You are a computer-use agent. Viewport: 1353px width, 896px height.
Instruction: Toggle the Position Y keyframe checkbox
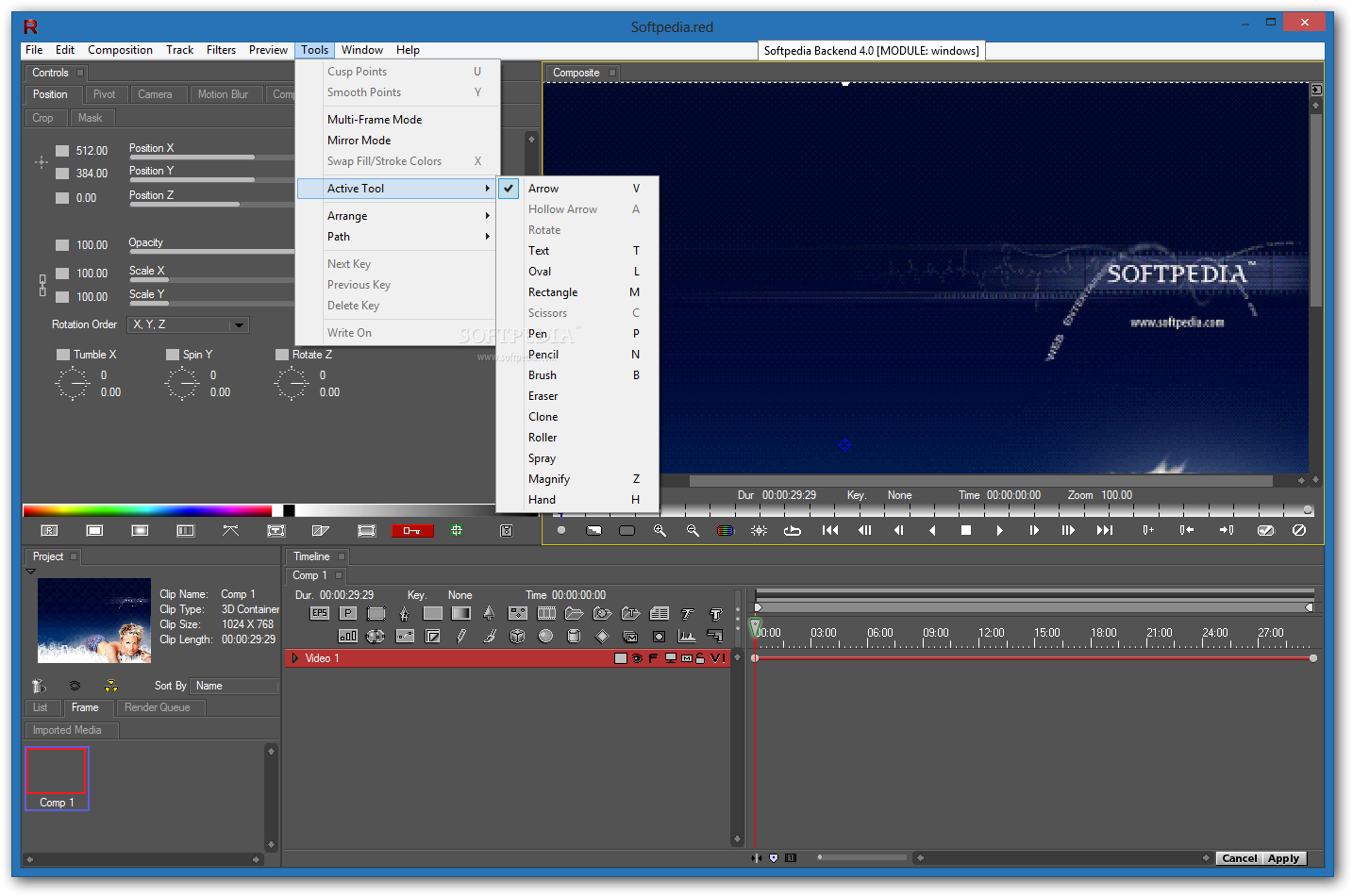62,173
